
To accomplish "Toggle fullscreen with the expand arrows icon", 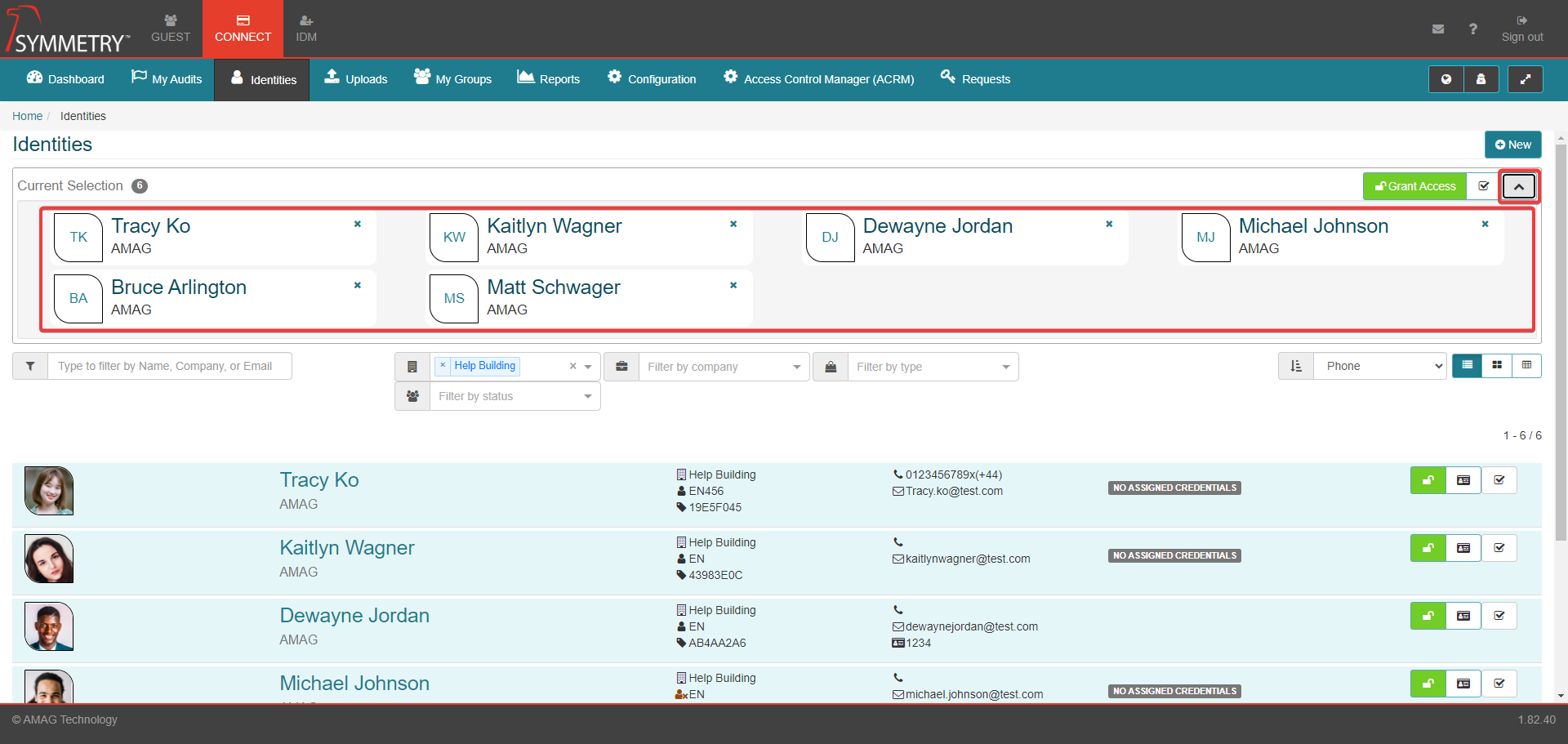I will (x=1525, y=79).
